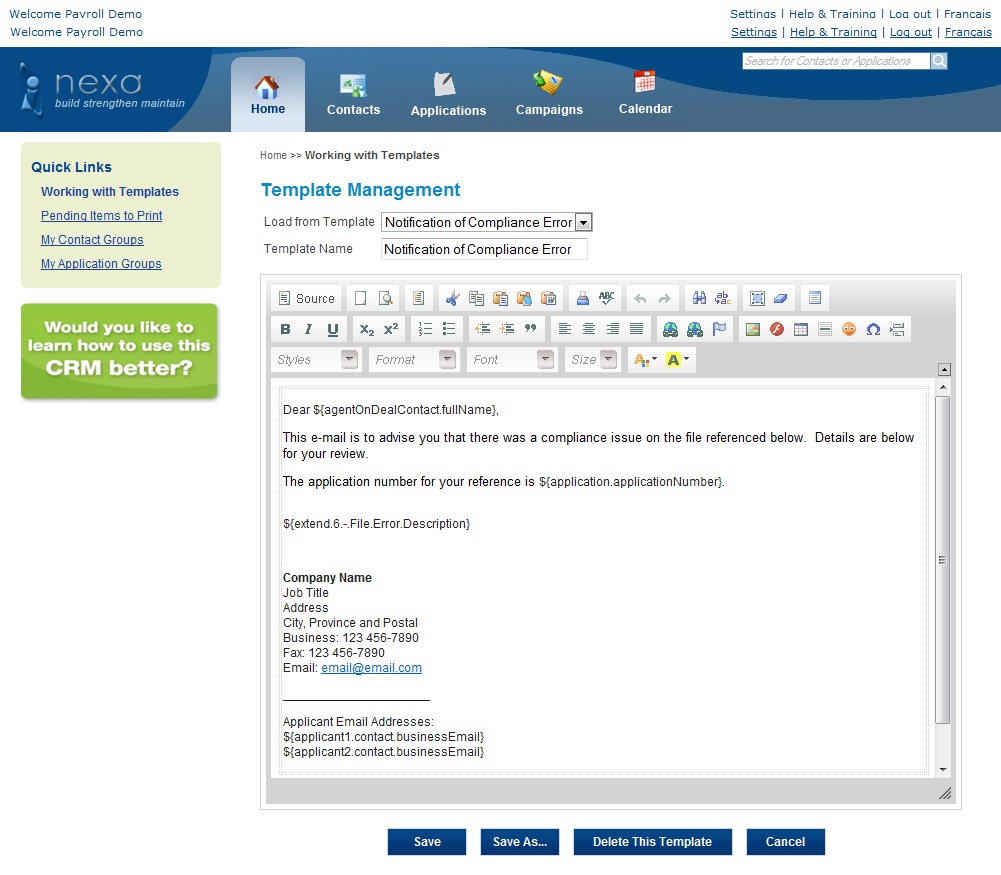Click Increase Indent icon
This screenshot has height=875, width=1001.
pyautogui.click(x=507, y=329)
